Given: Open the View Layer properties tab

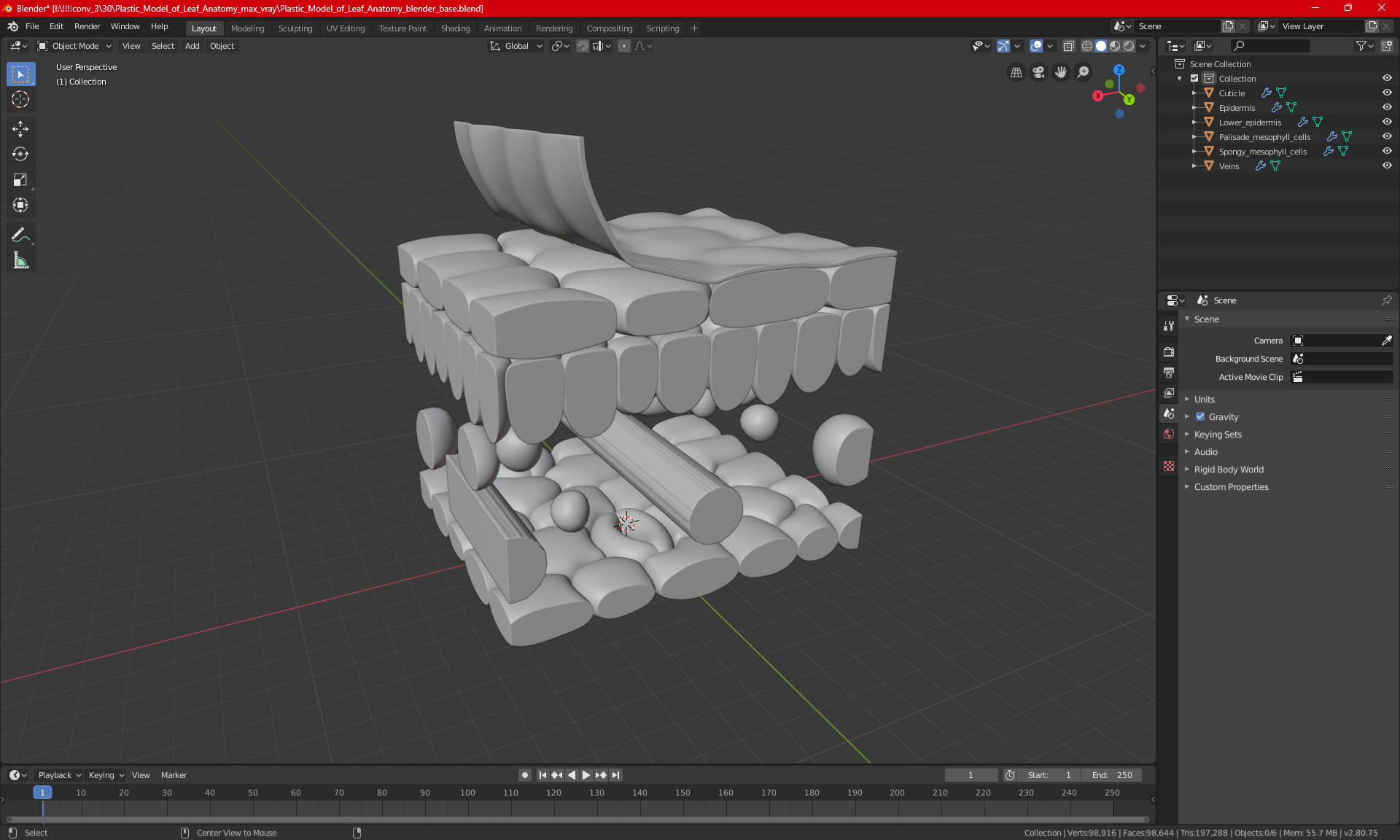Looking at the screenshot, I should (1169, 393).
